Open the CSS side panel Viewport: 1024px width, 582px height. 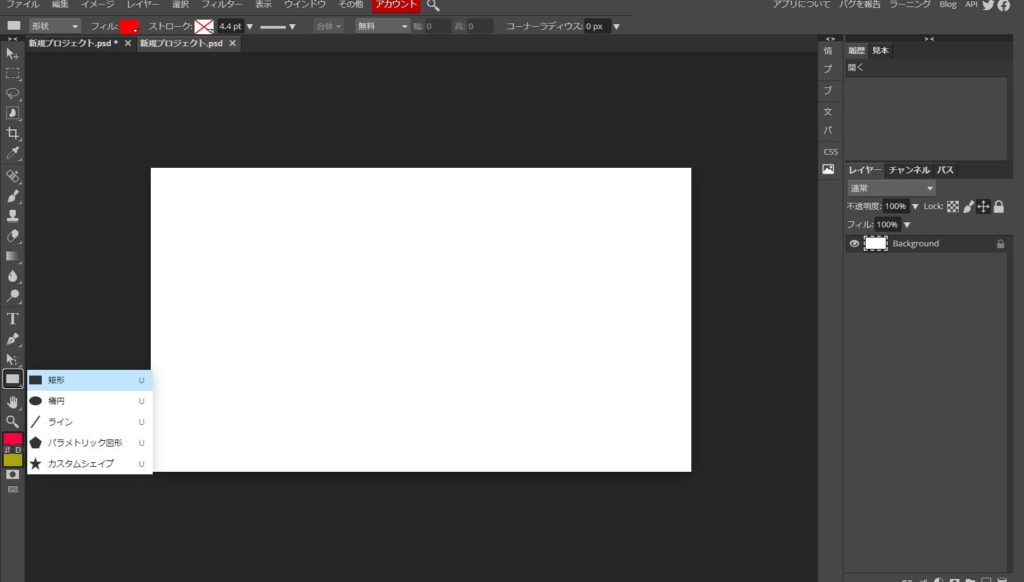point(830,151)
